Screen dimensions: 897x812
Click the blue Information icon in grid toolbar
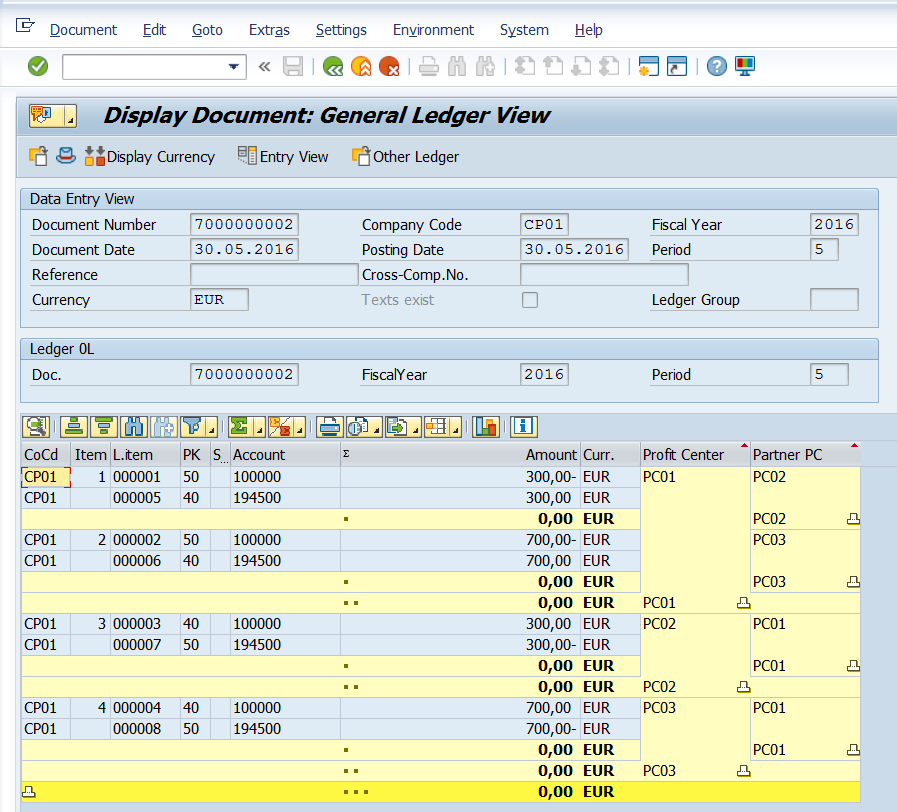(523, 427)
